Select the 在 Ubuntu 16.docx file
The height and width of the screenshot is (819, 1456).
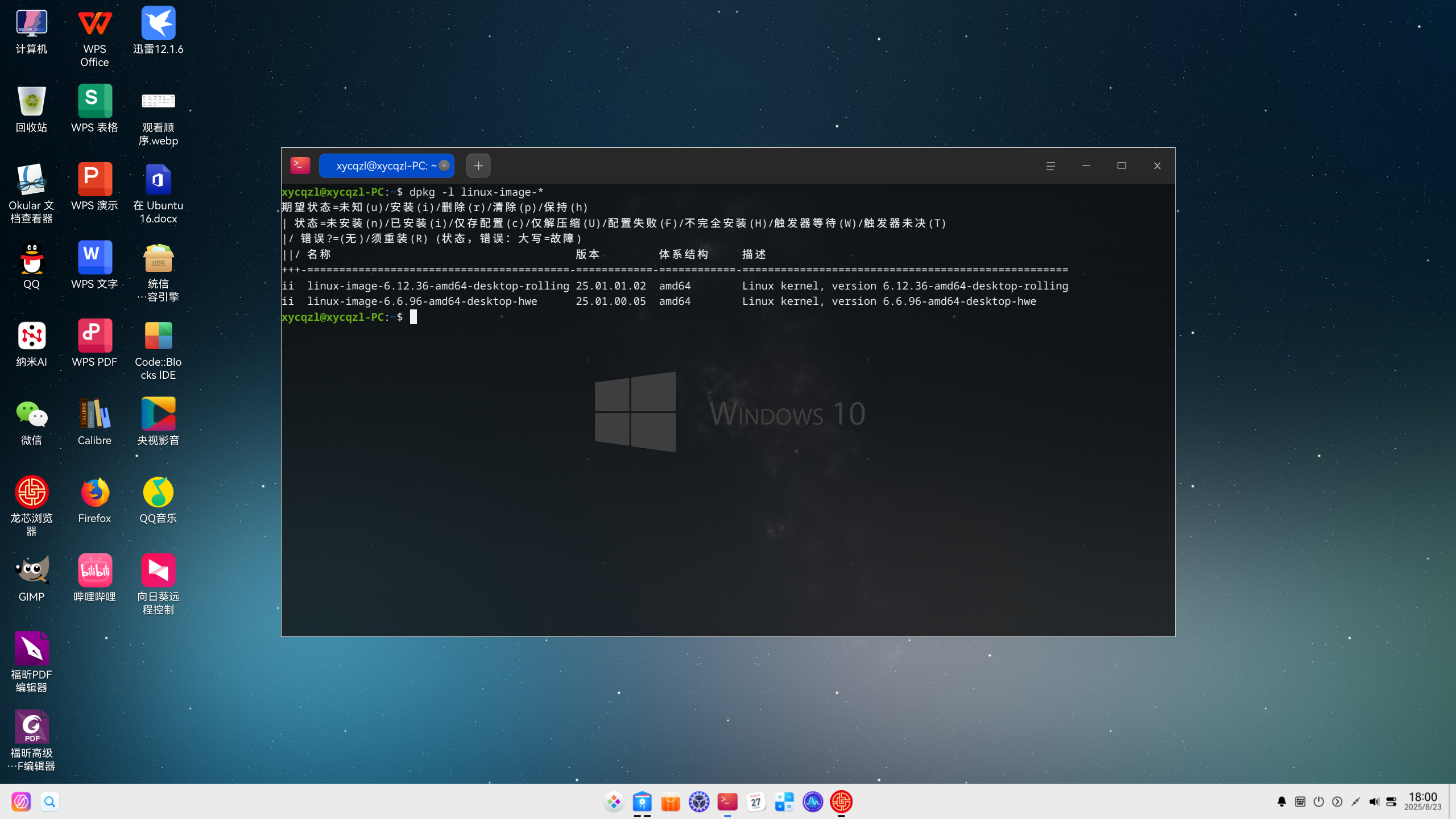158,193
